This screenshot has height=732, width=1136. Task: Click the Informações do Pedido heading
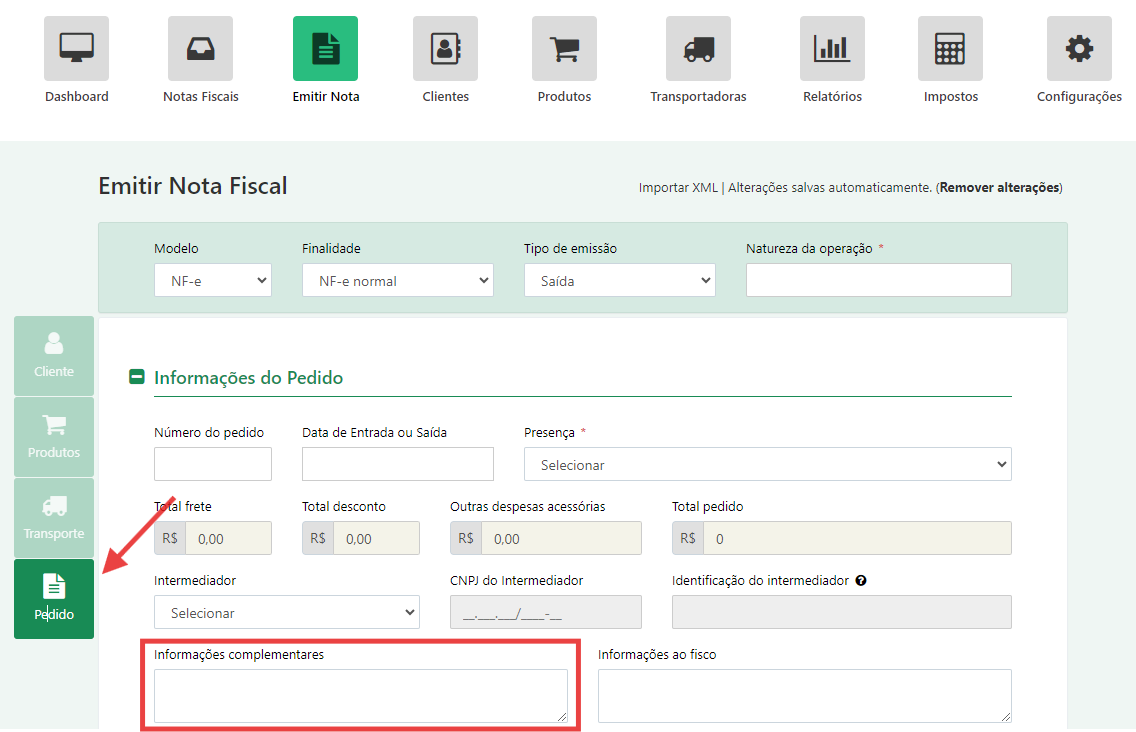point(248,378)
